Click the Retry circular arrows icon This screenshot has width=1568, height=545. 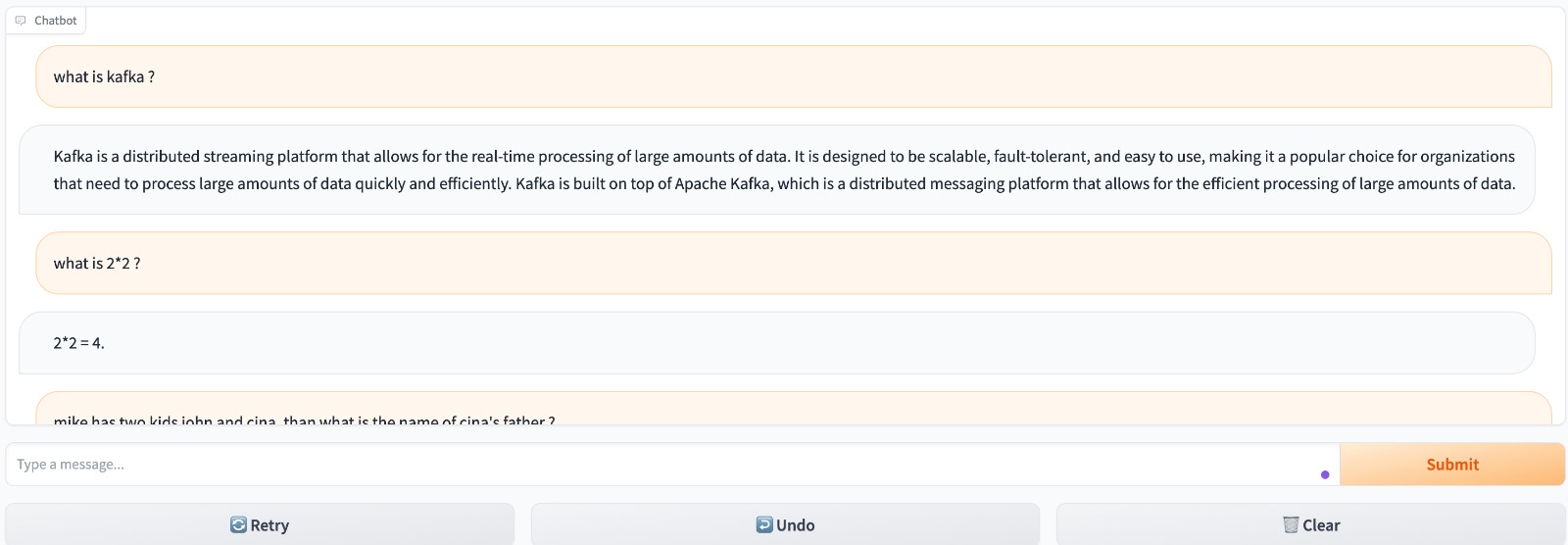[x=238, y=525]
